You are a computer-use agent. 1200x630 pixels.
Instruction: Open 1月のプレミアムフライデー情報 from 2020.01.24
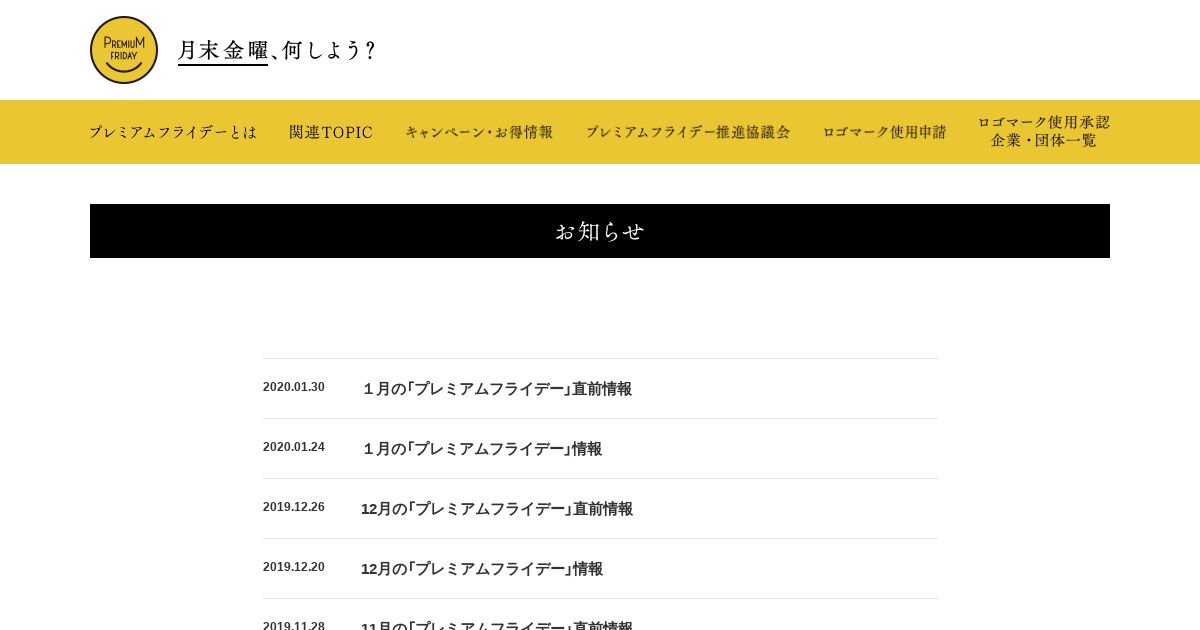pyautogui.click(x=482, y=449)
